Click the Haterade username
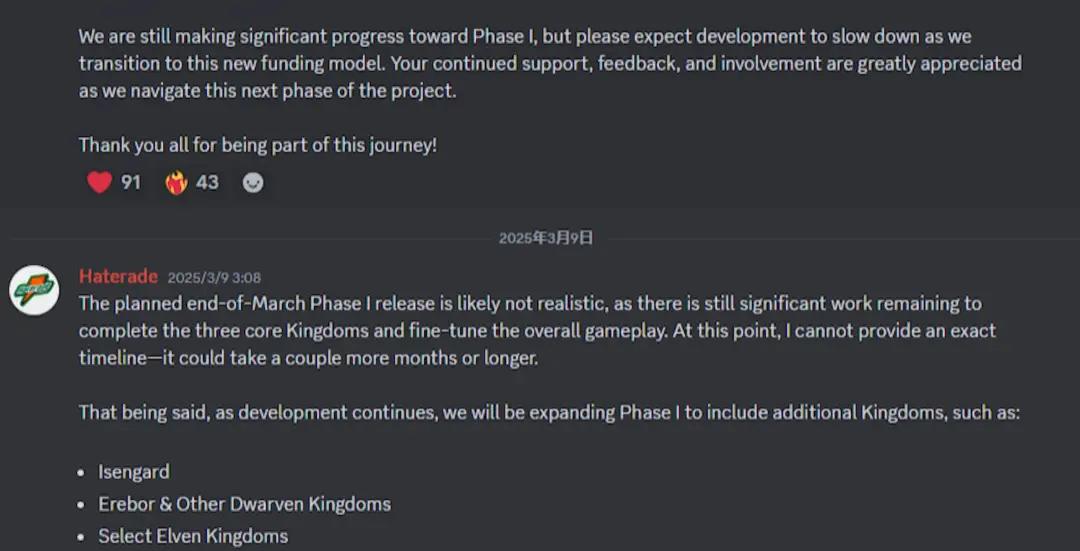Screen dimensions: 1080x551 [x=118, y=277]
